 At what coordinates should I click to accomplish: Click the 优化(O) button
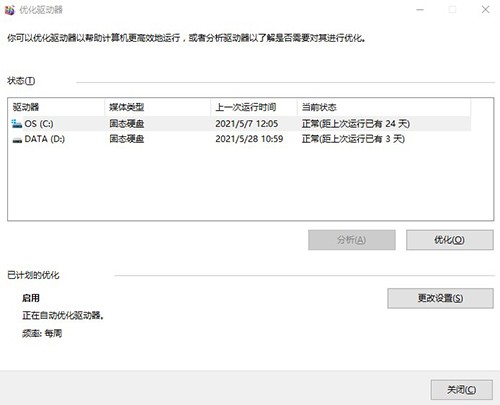point(450,240)
